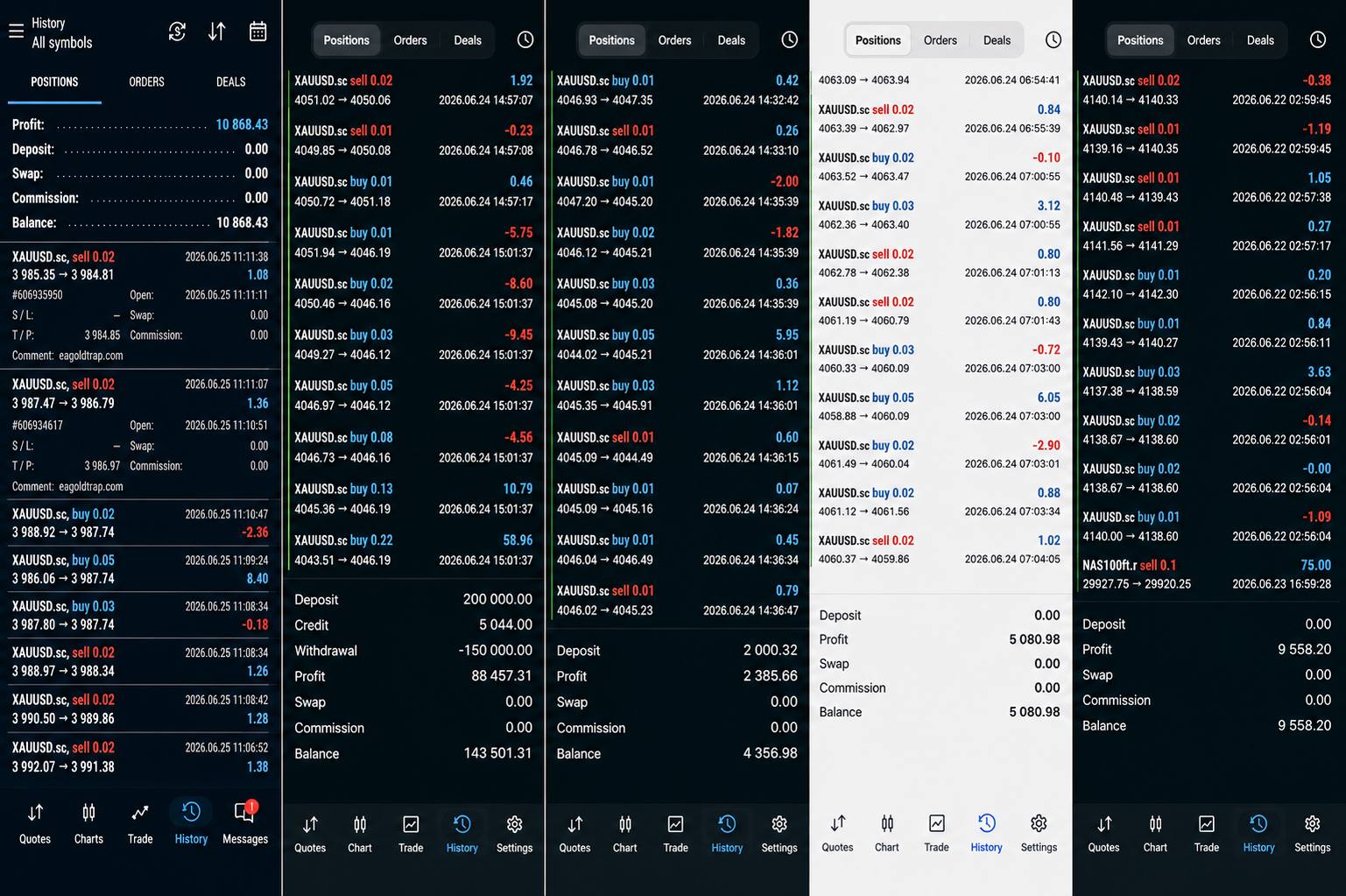Screen dimensions: 1346x896
Task: Select Orders tab in panel with balance 4 356.98
Action: click(x=674, y=40)
